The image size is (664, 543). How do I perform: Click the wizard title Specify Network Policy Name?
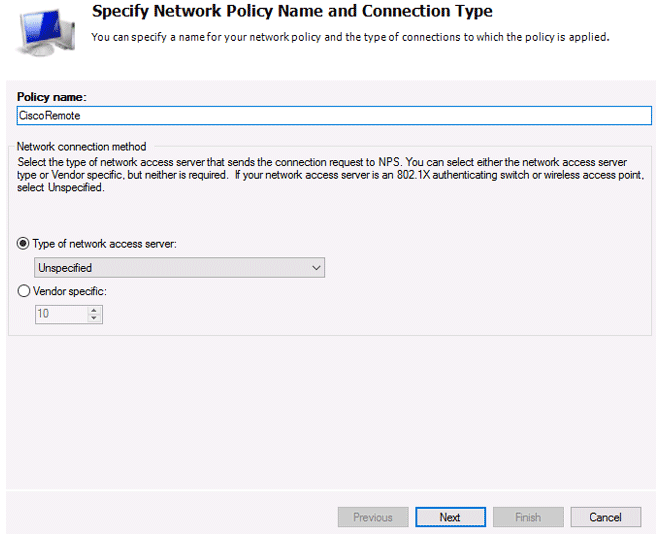coord(292,11)
